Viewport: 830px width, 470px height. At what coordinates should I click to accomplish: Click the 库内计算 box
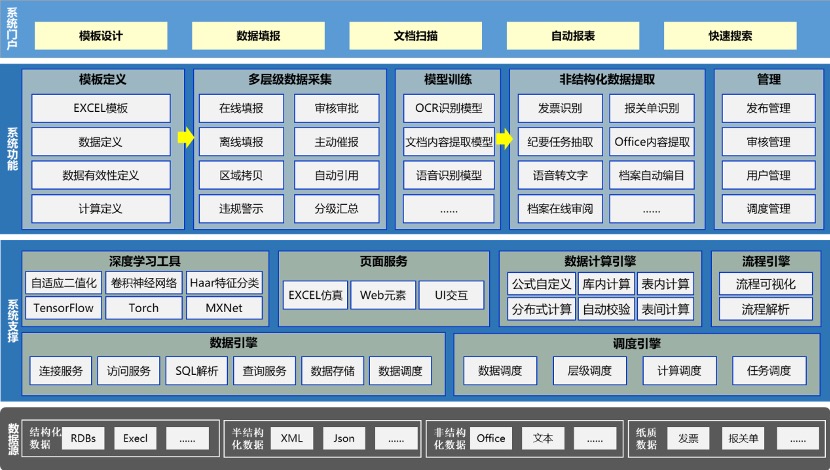tap(607, 284)
